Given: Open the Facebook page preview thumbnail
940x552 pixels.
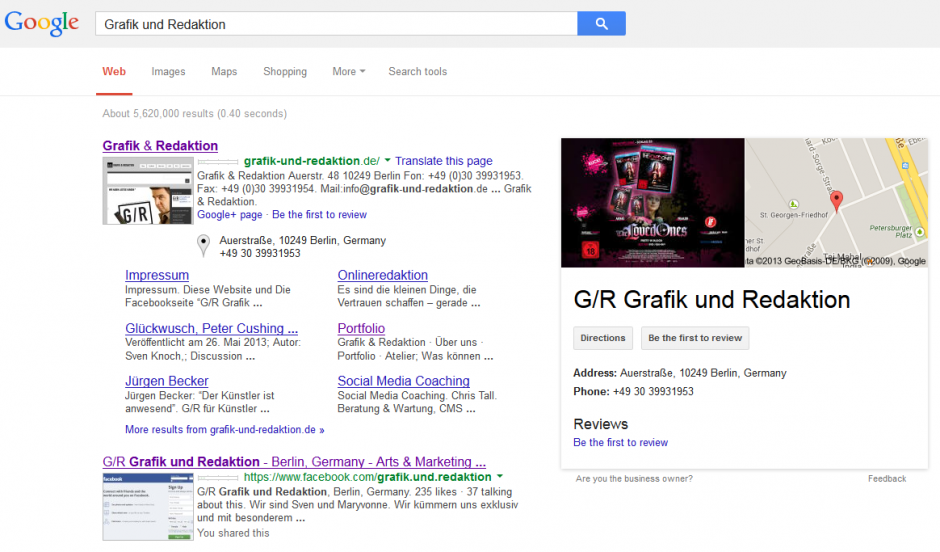Looking at the screenshot, I should coord(148,507).
